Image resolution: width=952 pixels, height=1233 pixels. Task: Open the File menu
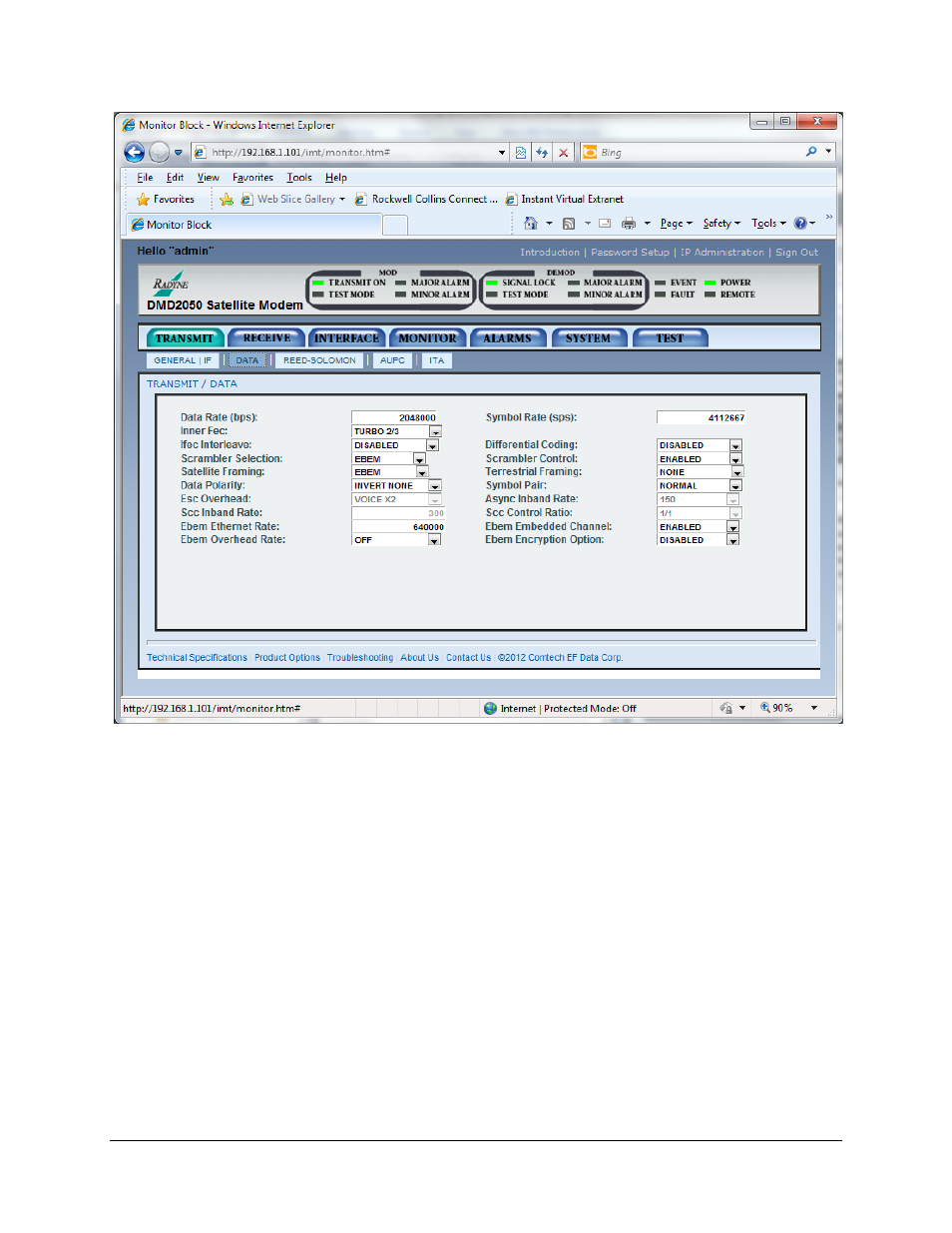pos(145,178)
